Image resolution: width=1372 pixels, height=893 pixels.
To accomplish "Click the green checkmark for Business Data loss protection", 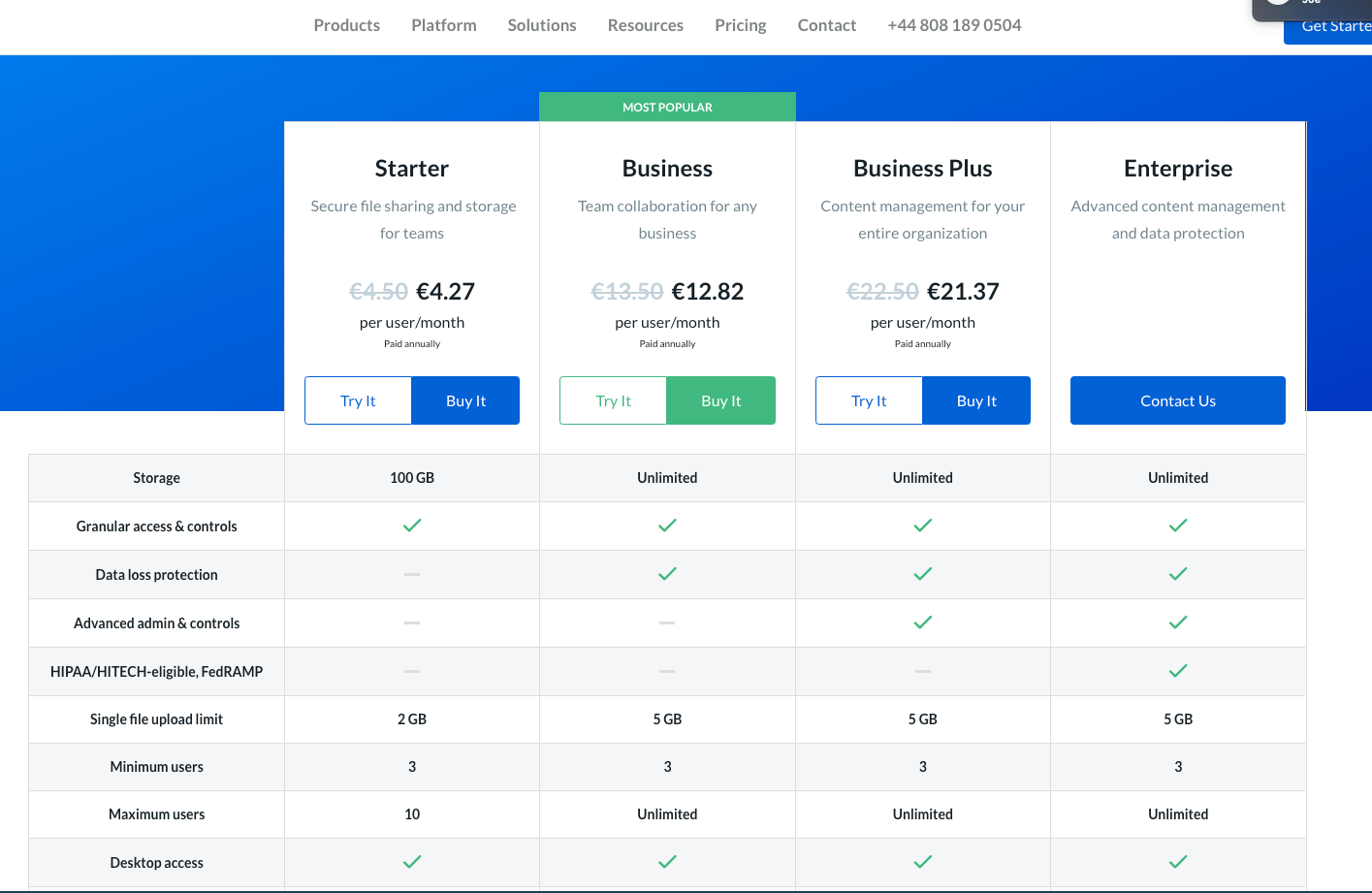I will coord(667,573).
